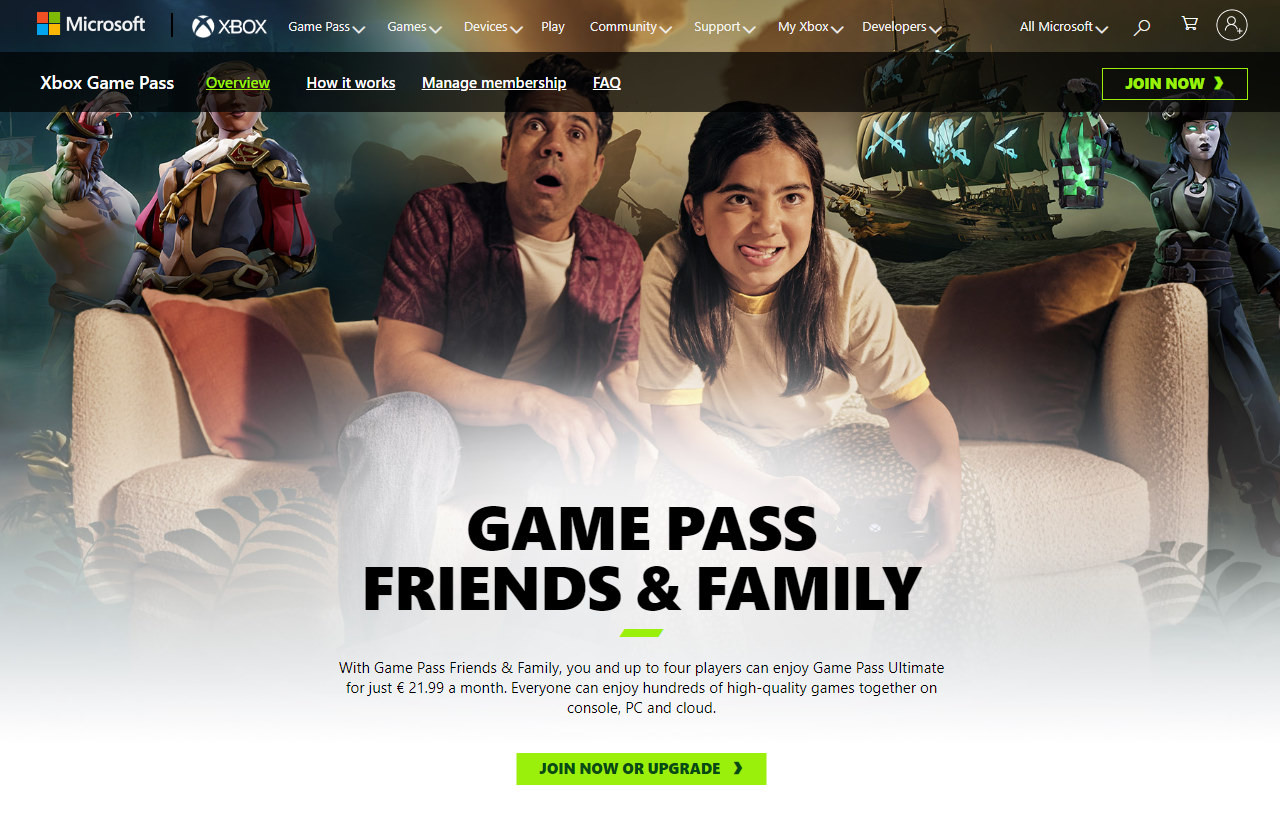The image size is (1280, 832).
Task: Open the Manage membership link
Action: (494, 83)
